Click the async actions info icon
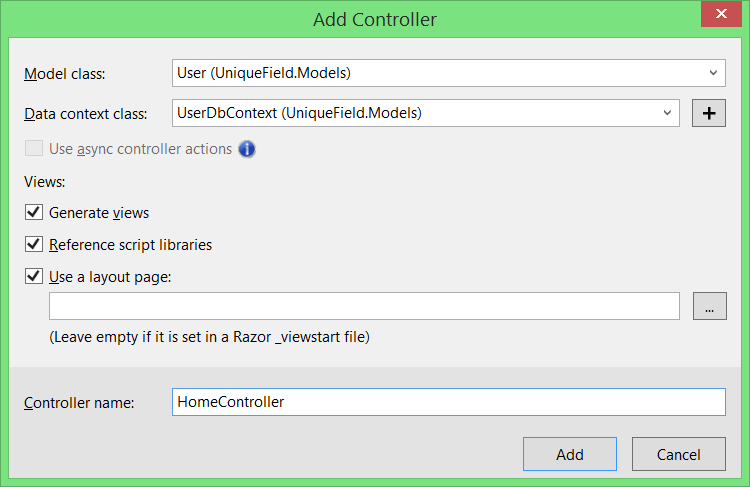Screen dimensions: 750x487 pos(247,149)
